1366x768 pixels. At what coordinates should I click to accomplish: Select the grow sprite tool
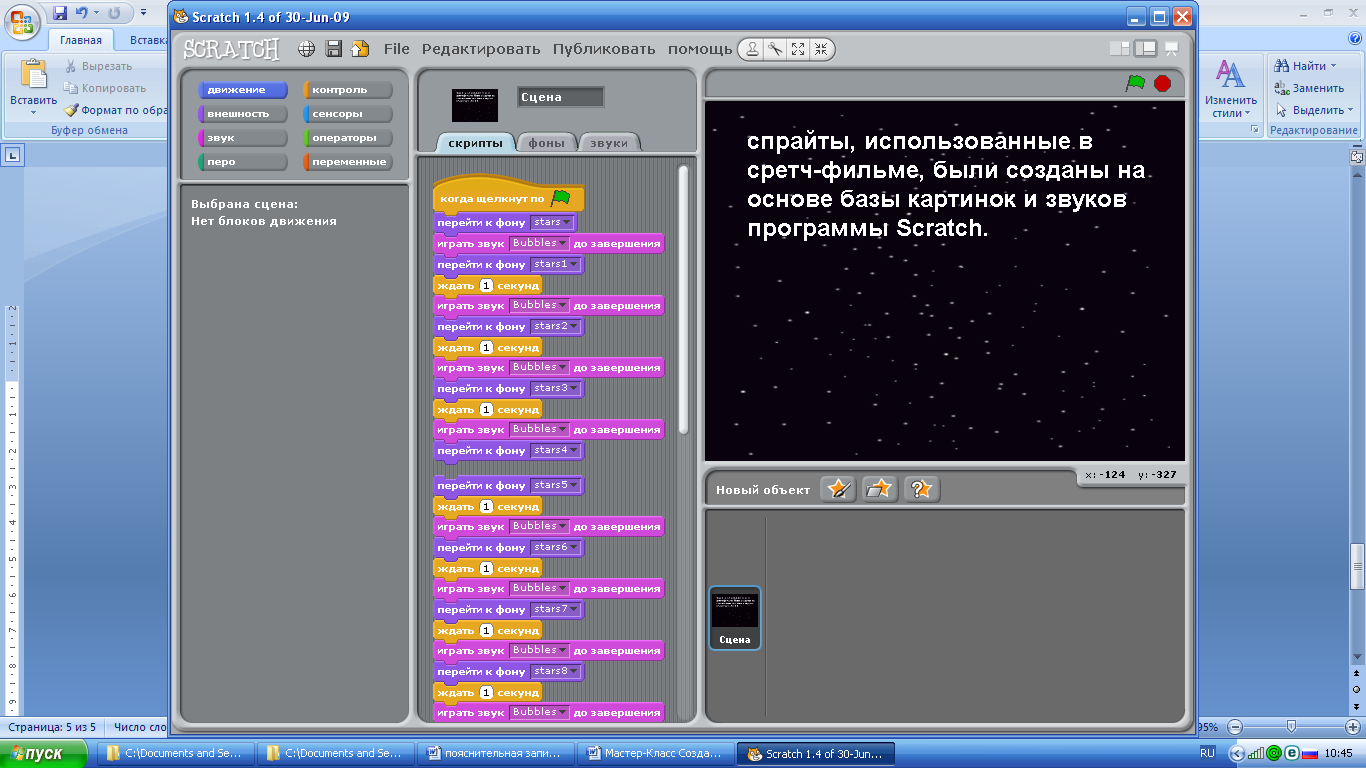point(798,49)
